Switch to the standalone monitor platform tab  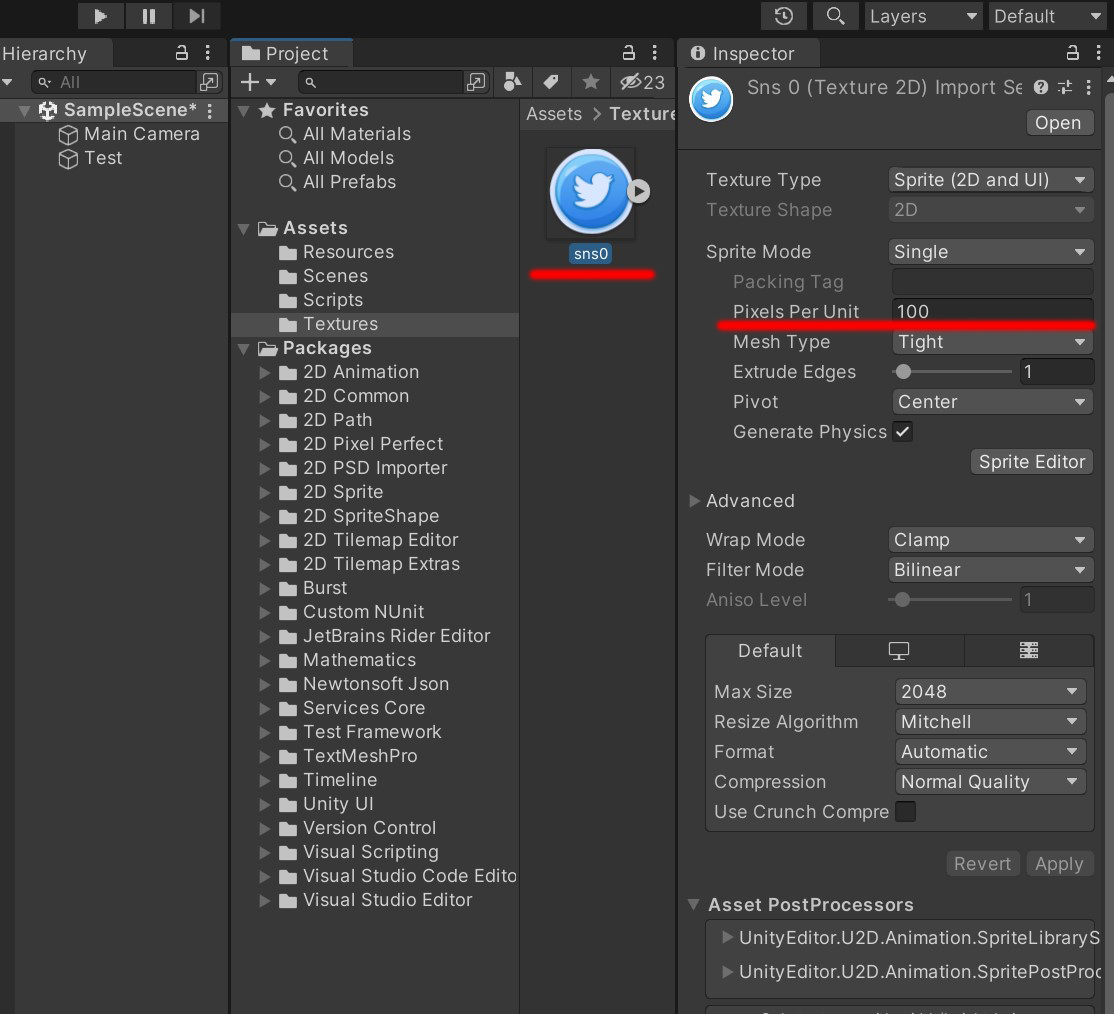899,651
